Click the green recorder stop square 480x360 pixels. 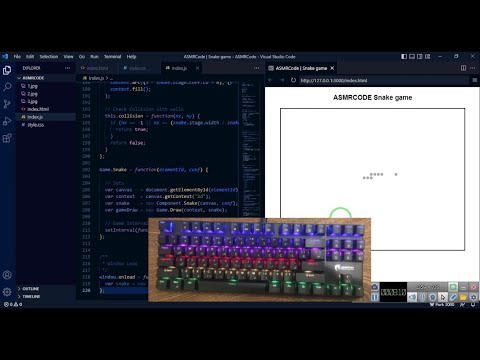pos(453,287)
